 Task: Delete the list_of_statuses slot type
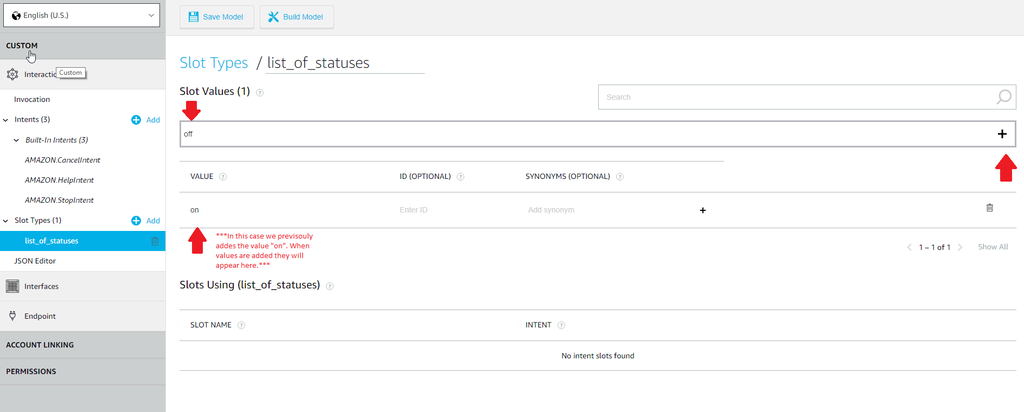[154, 241]
